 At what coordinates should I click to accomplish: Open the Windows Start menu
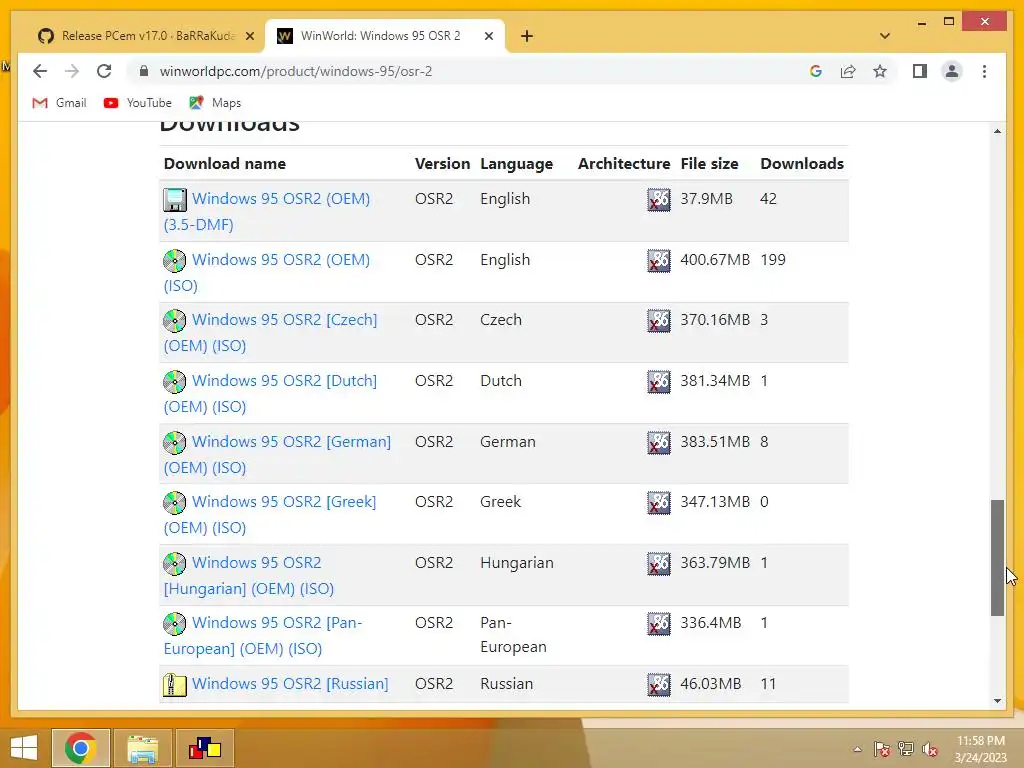click(24, 748)
